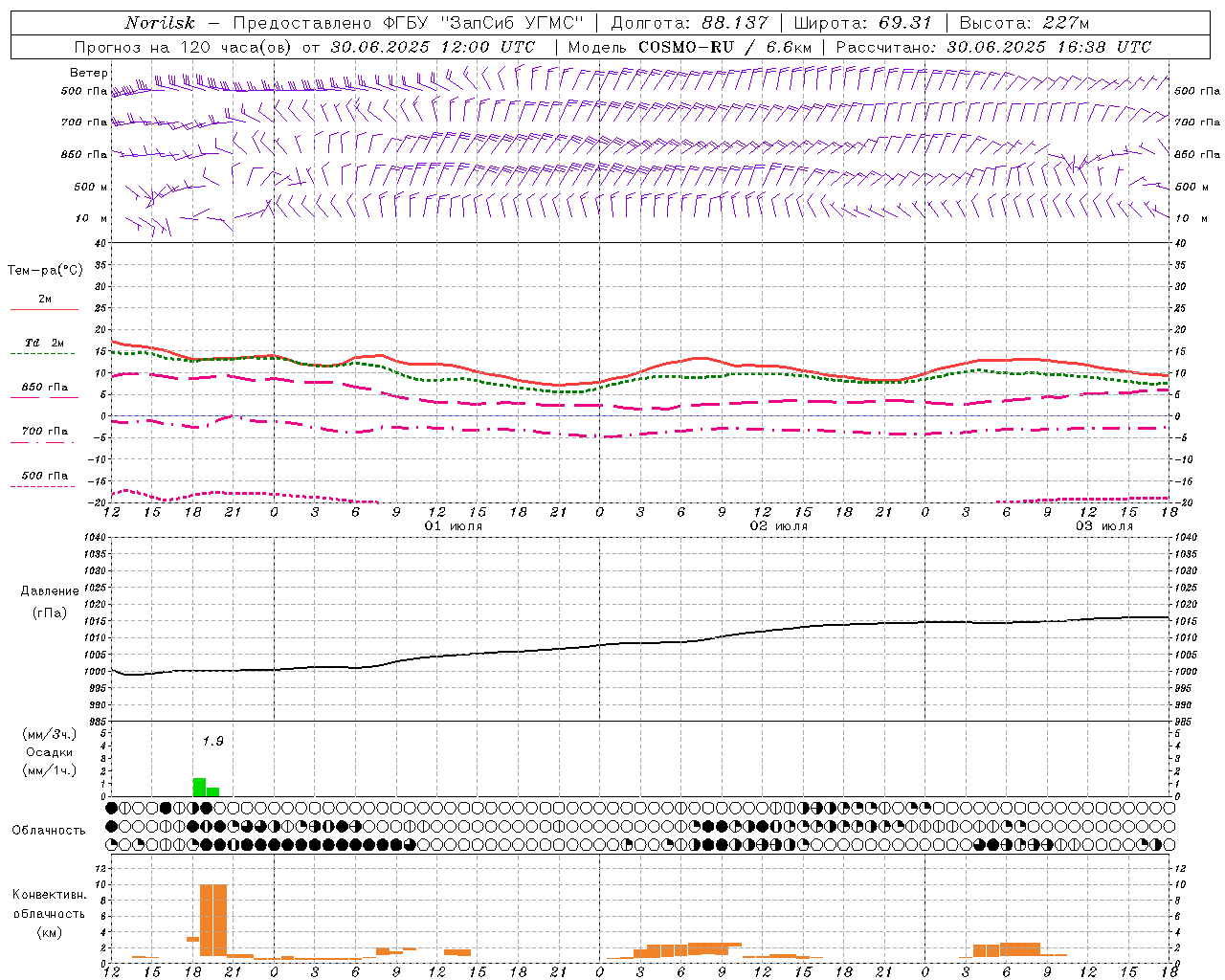Click the dash-dot '700 гПа' temperature legend entry

[x=45, y=432]
